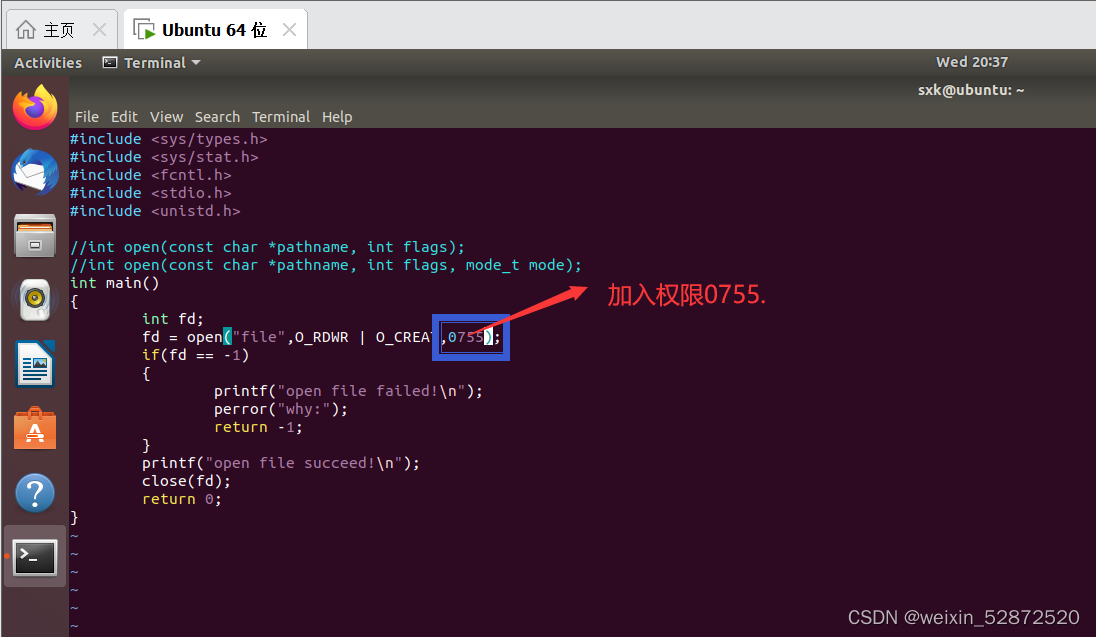
Task: Click the "file" string in open call
Action: pos(259,337)
